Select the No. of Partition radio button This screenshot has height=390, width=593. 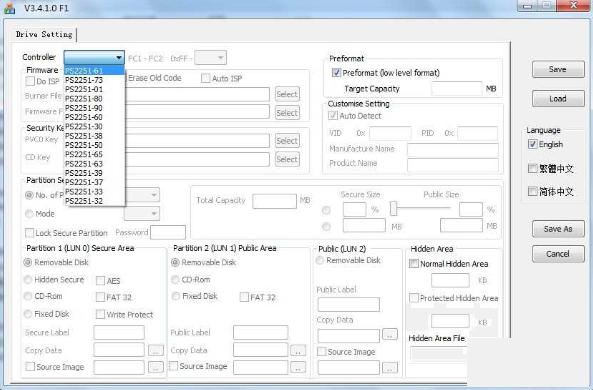point(29,195)
